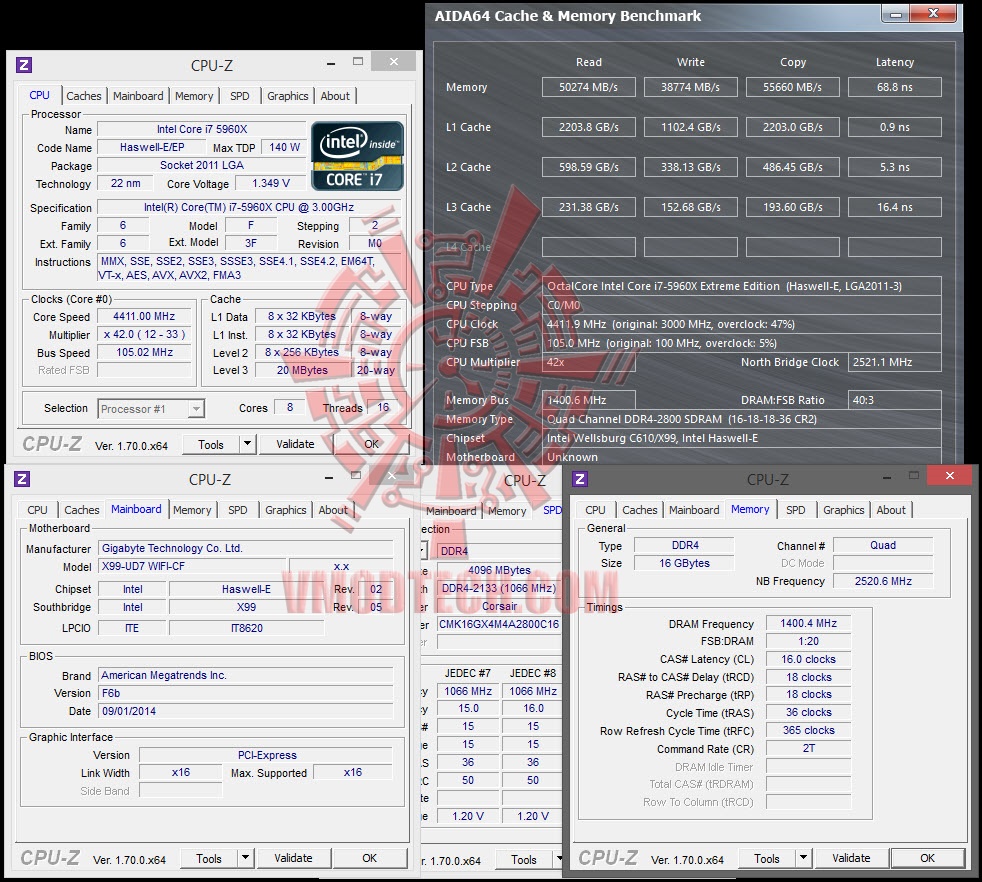982x882 pixels.
Task: Click the L2 Cache Write value 338.13 GB/s
Action: tap(691, 167)
